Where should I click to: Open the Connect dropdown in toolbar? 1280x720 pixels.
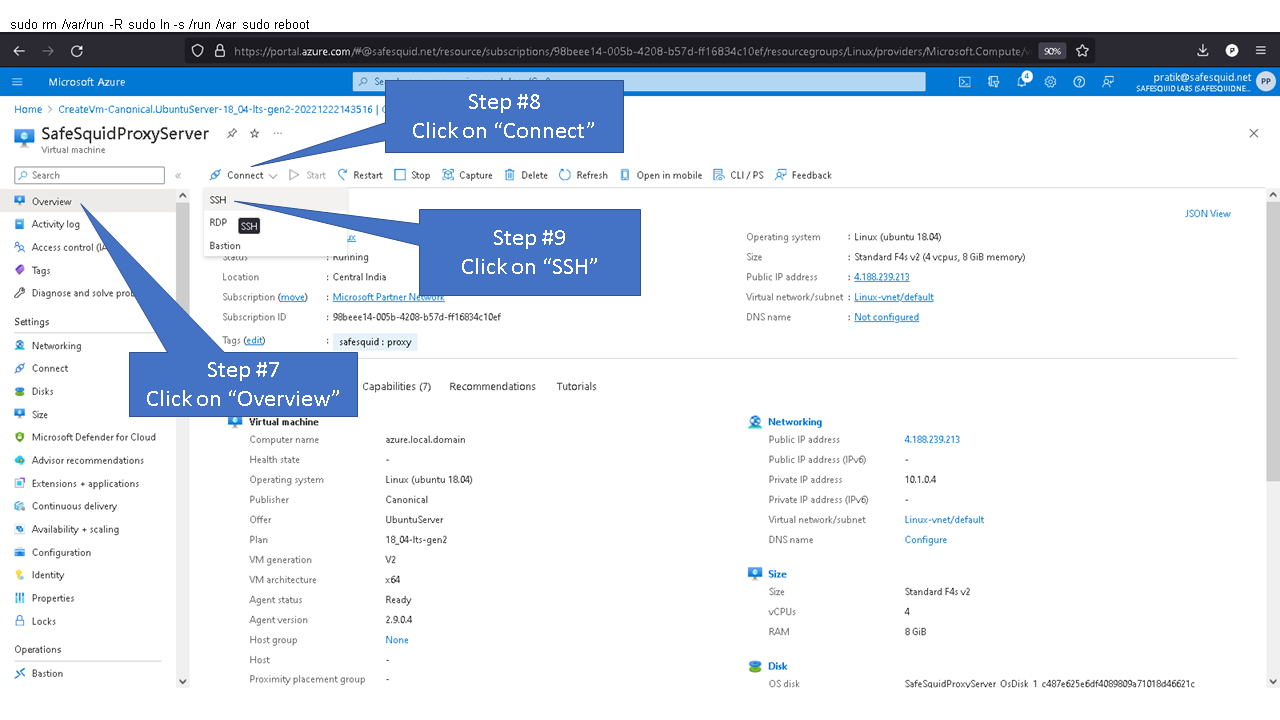click(x=243, y=175)
